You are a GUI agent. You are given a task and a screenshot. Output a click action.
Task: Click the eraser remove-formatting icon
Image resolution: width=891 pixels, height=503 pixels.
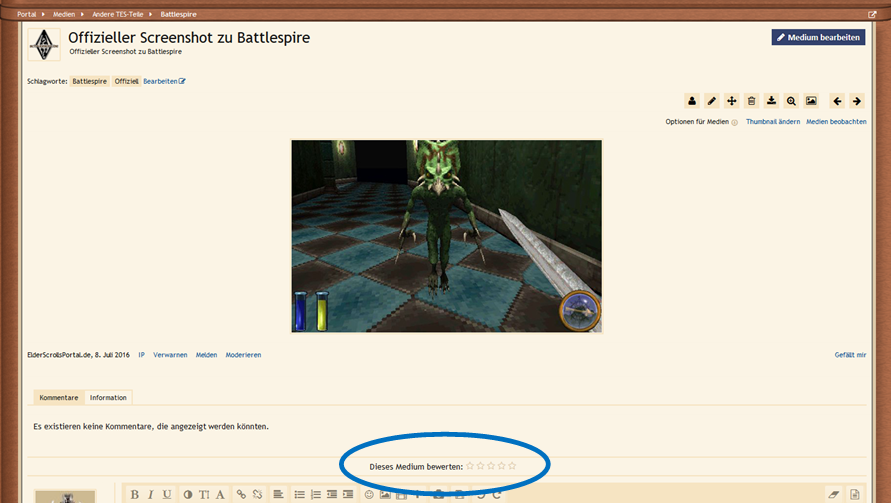coord(834,494)
